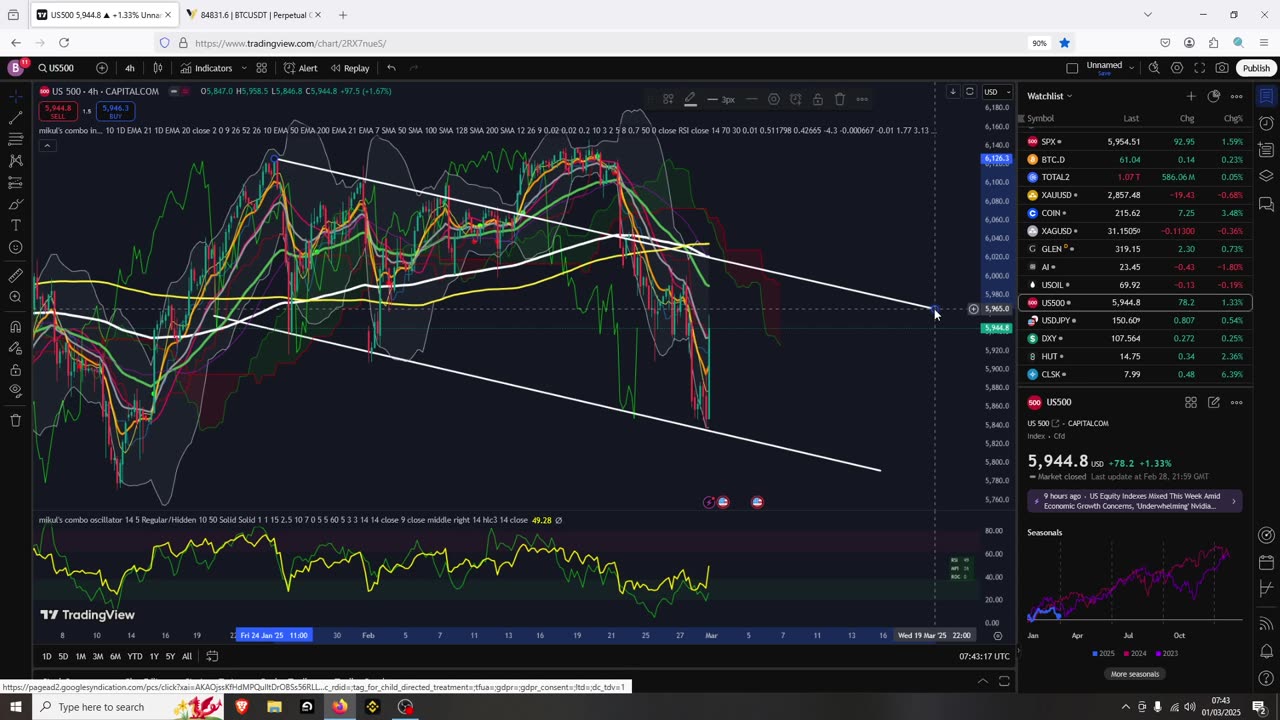Open a new browser tab
The height and width of the screenshot is (720, 1280).
tap(343, 15)
